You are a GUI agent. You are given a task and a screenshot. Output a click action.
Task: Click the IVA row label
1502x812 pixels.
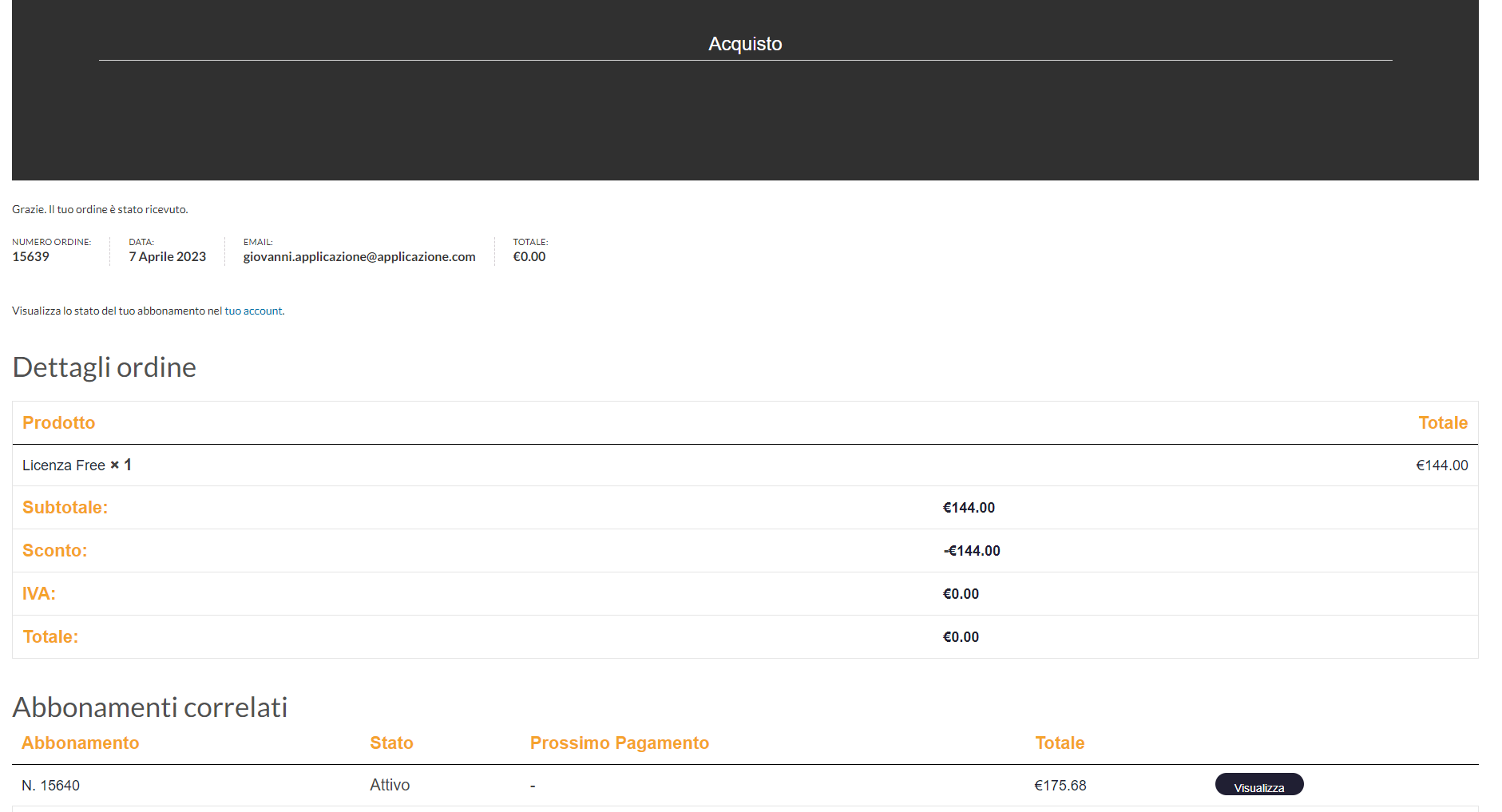pyautogui.click(x=39, y=594)
